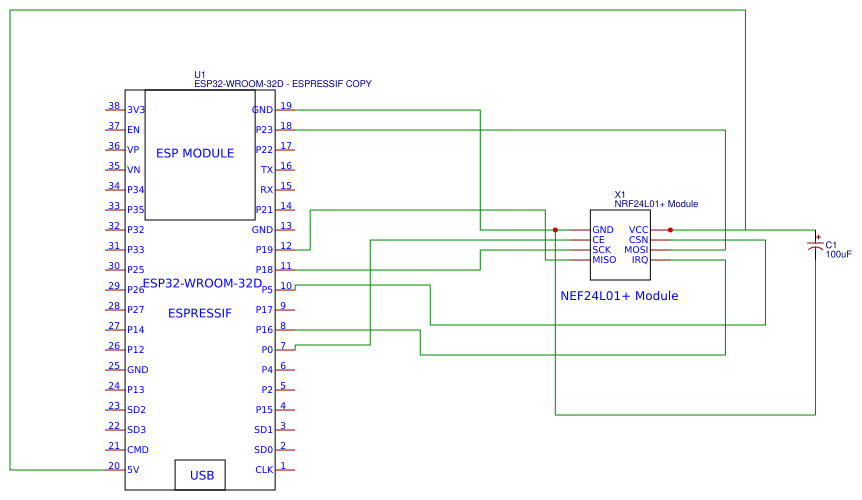The height and width of the screenshot is (500, 862).
Task: Select the CSN pin on NRF24L01 module
Action: (x=638, y=240)
